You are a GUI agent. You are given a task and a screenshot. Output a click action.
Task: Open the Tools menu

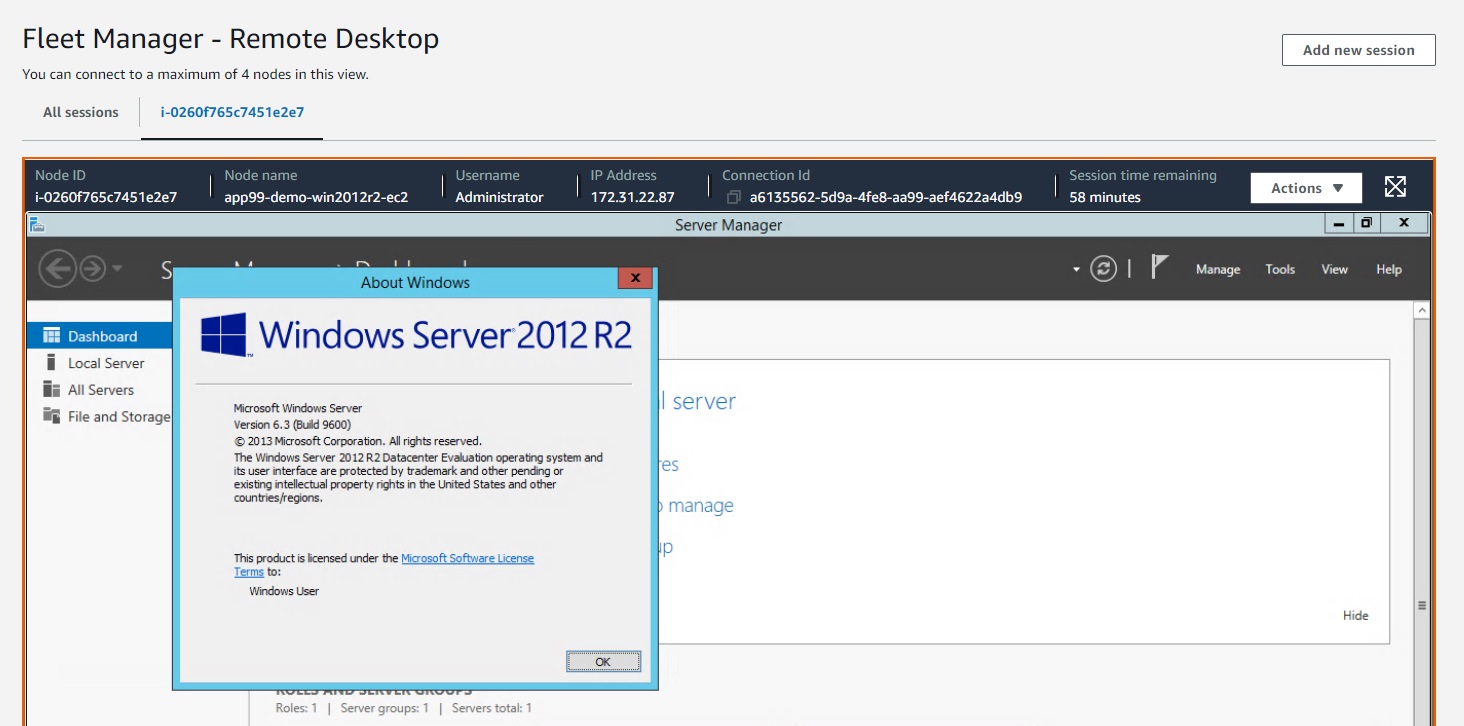tap(1279, 269)
